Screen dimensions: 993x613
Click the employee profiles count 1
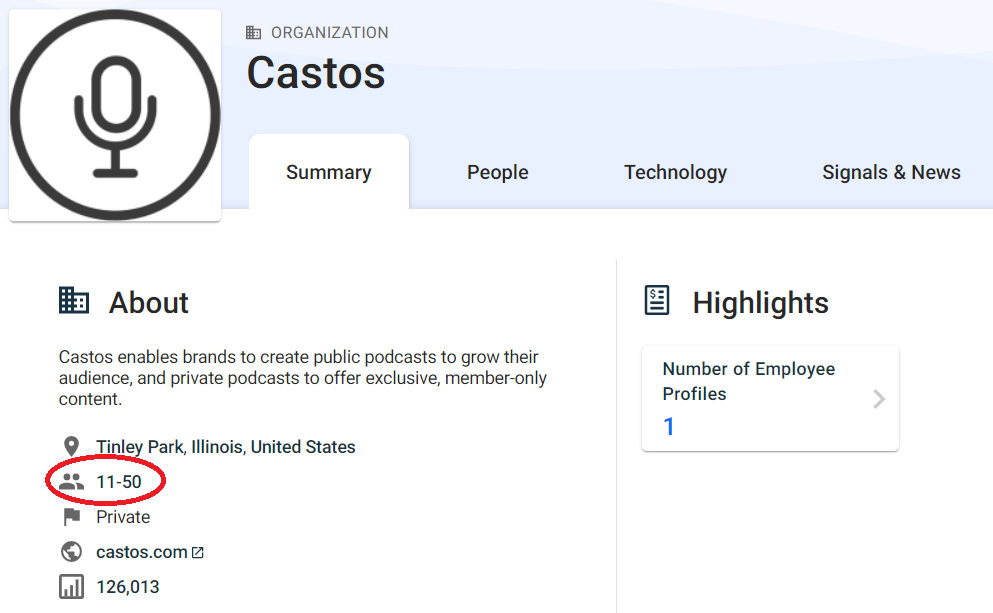[669, 427]
